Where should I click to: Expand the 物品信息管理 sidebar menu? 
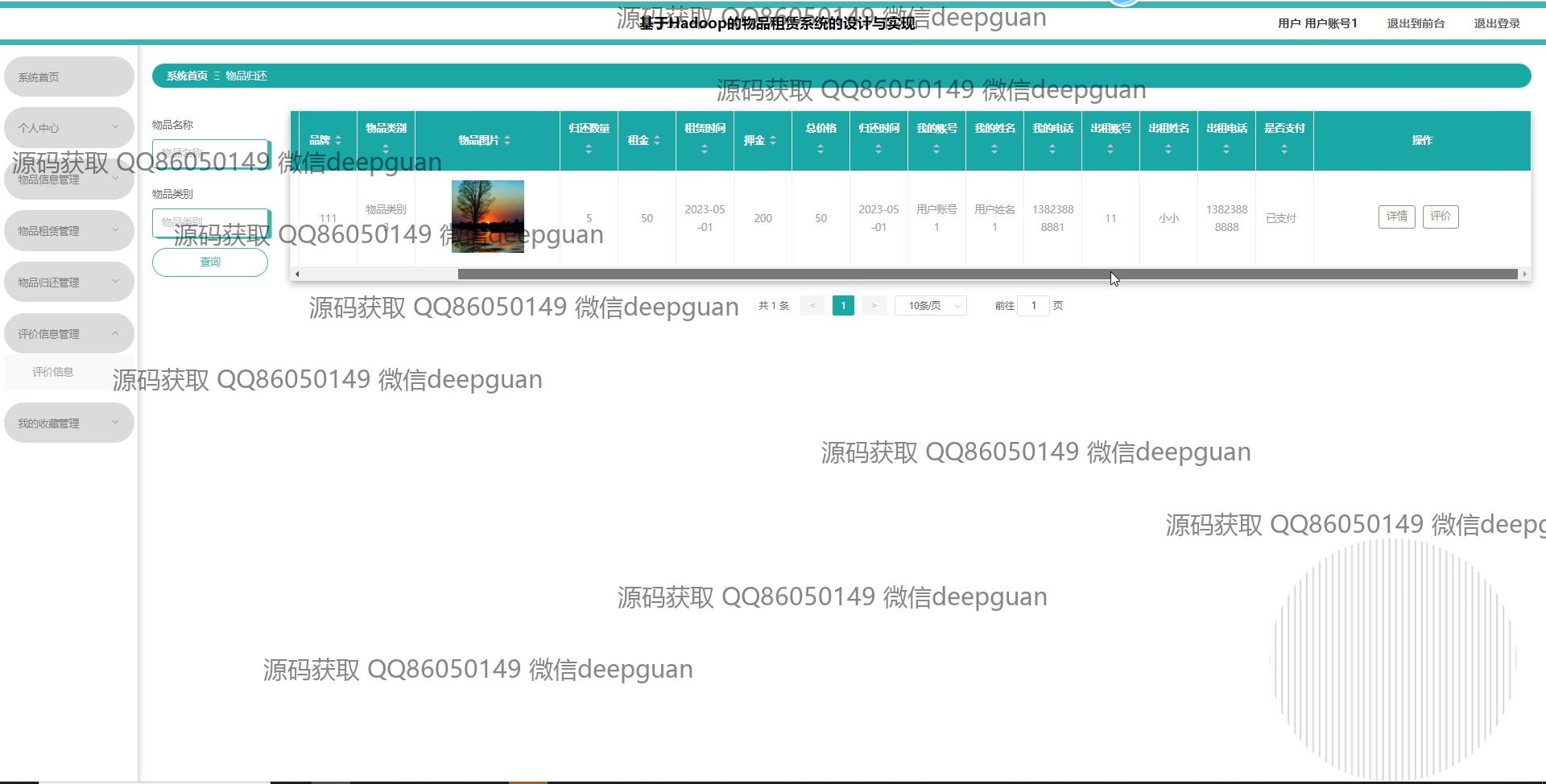69,179
